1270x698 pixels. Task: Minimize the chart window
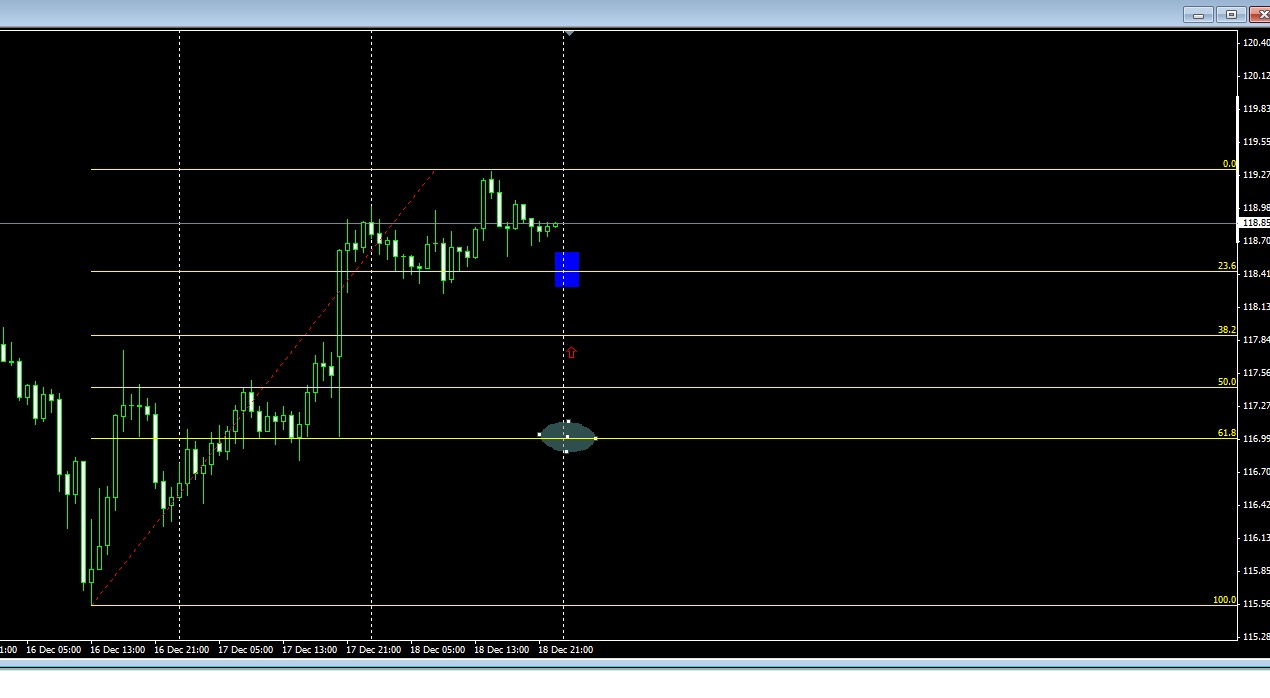[1197, 15]
